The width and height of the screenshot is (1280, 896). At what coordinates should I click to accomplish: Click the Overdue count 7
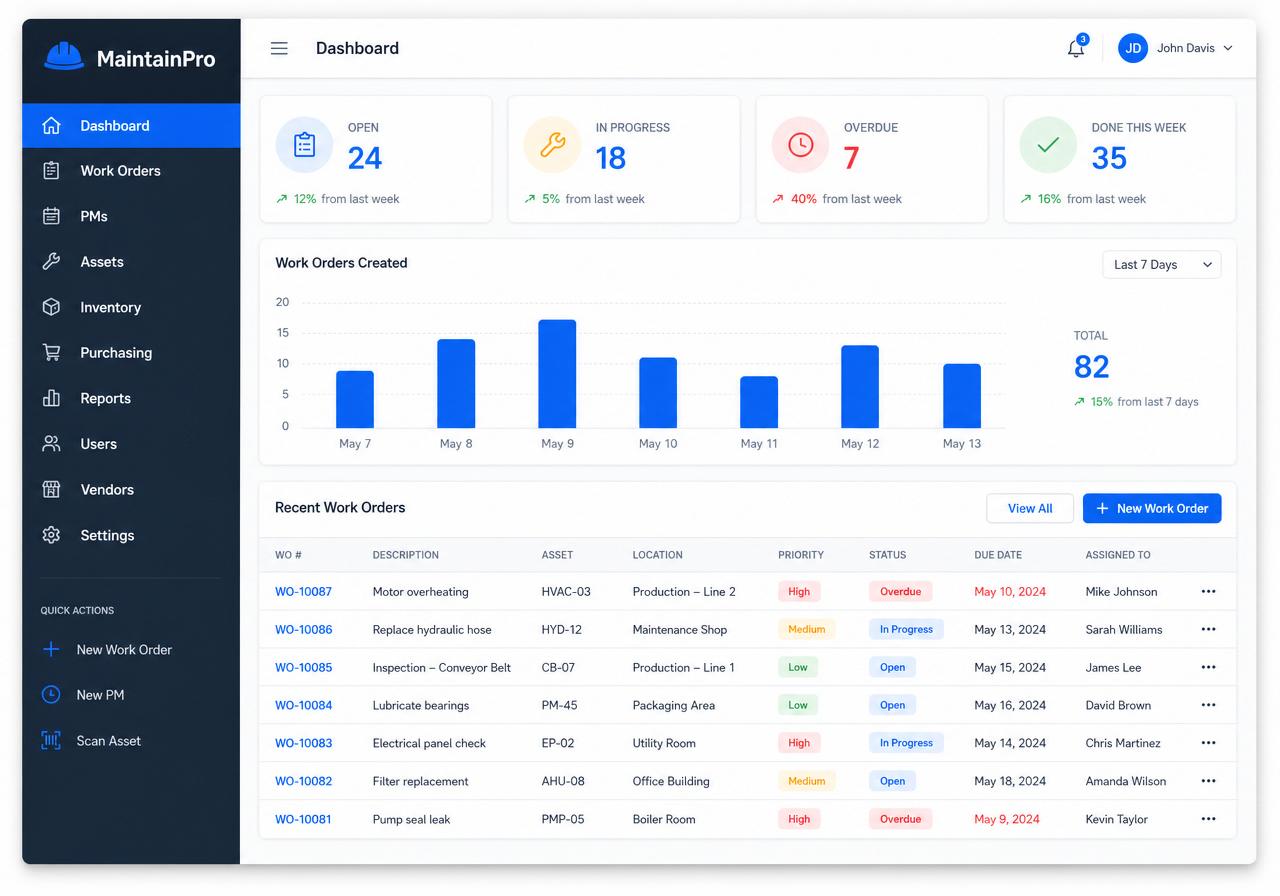tap(851, 158)
